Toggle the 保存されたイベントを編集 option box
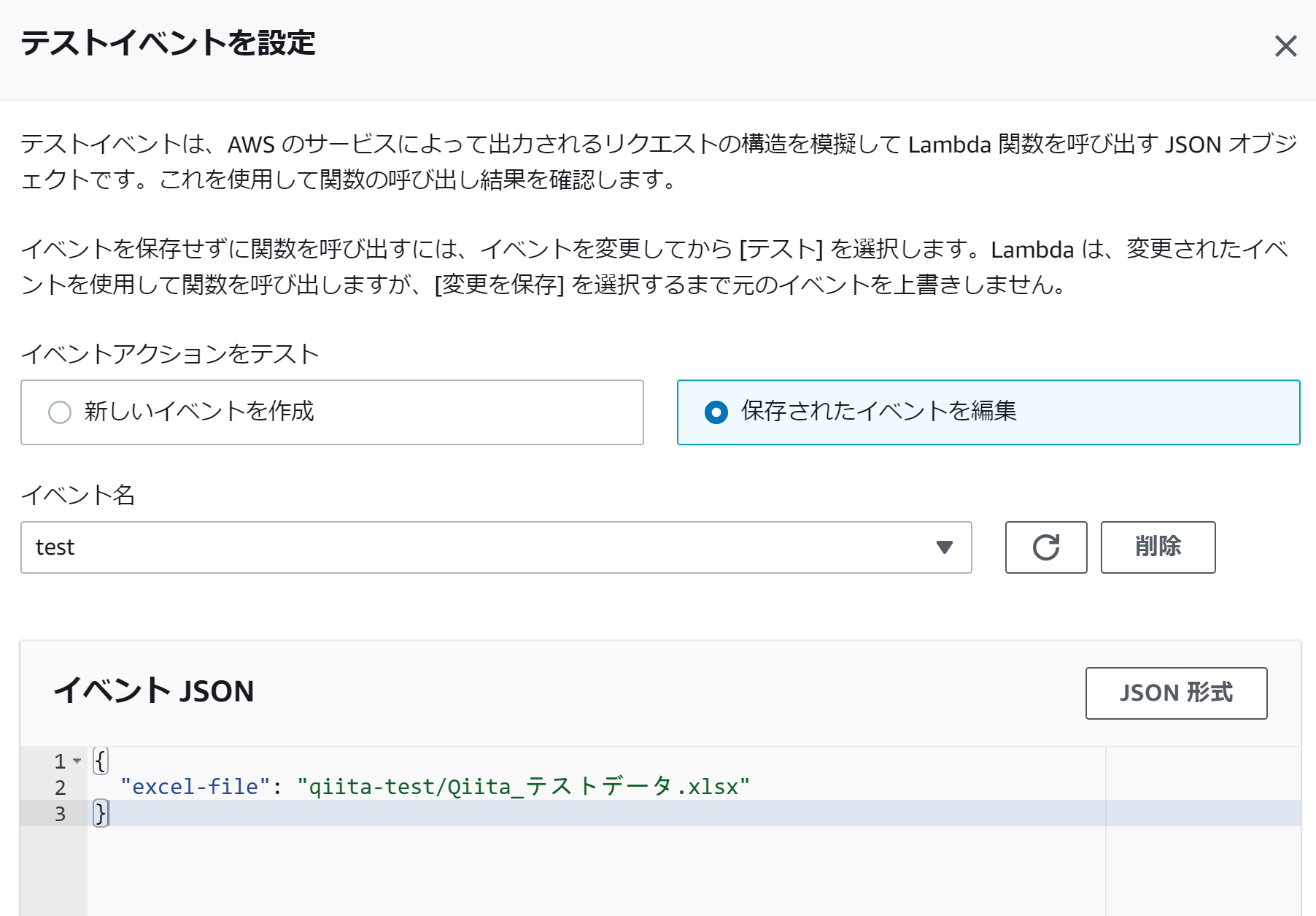This screenshot has height=916, width=1316. pyautogui.click(x=988, y=412)
